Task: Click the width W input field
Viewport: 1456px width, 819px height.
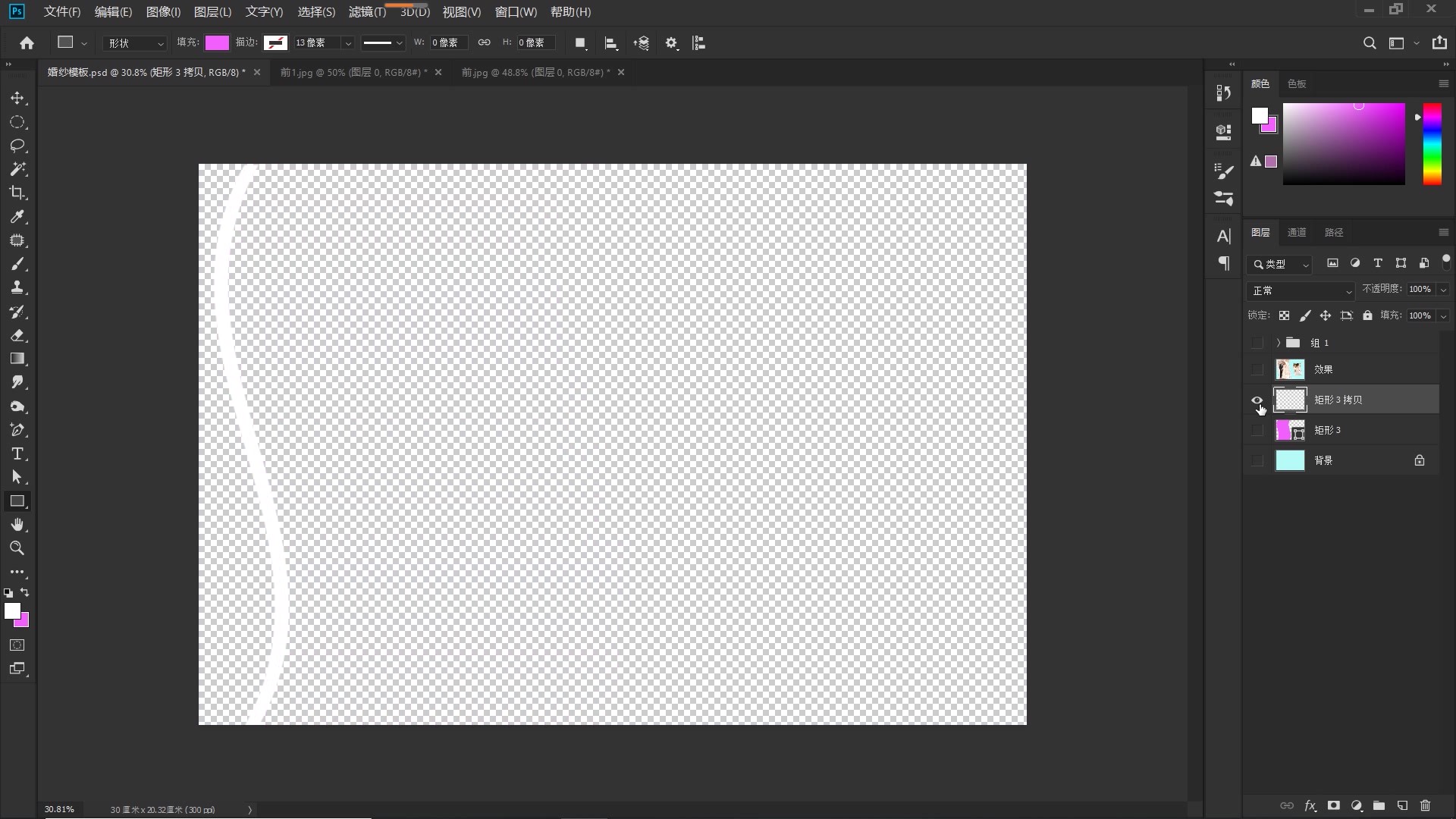Action: point(447,43)
